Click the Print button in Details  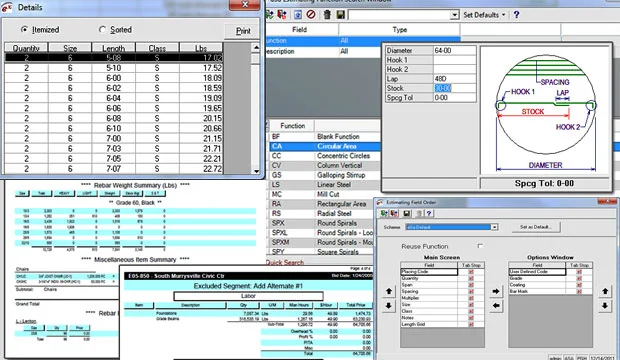243,31
